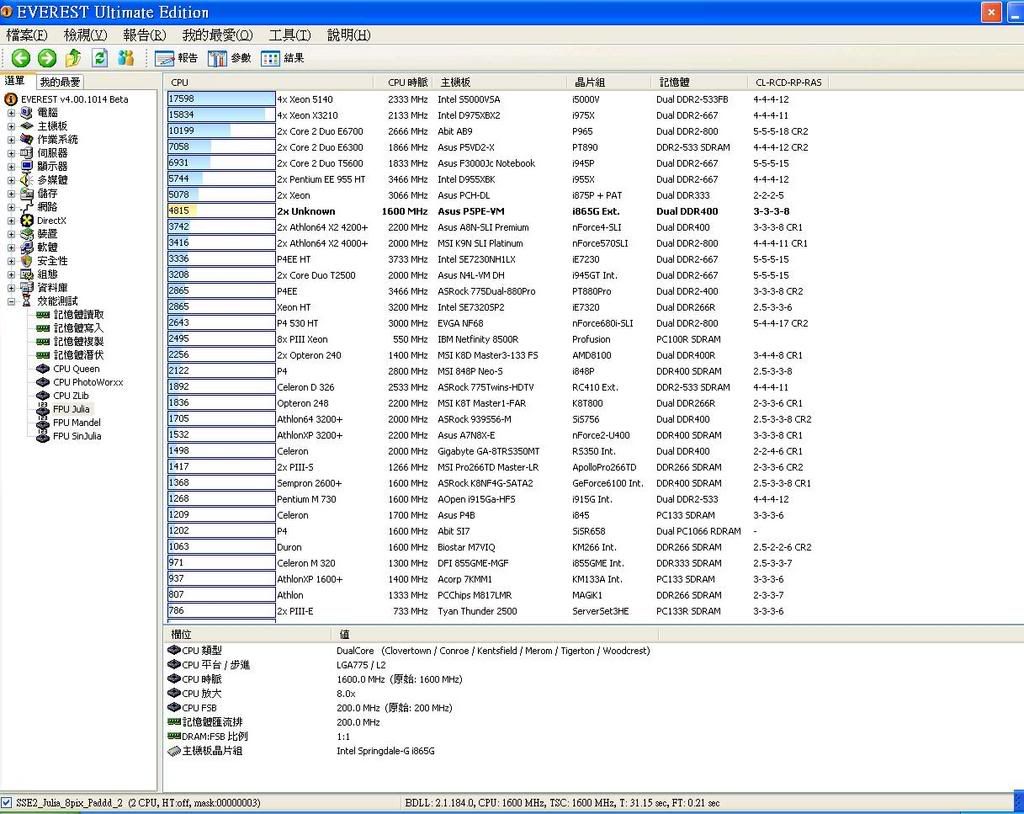The image size is (1024, 814).
Task: Open the 報告 report toolbar button
Action: pyautogui.click(x=176, y=58)
